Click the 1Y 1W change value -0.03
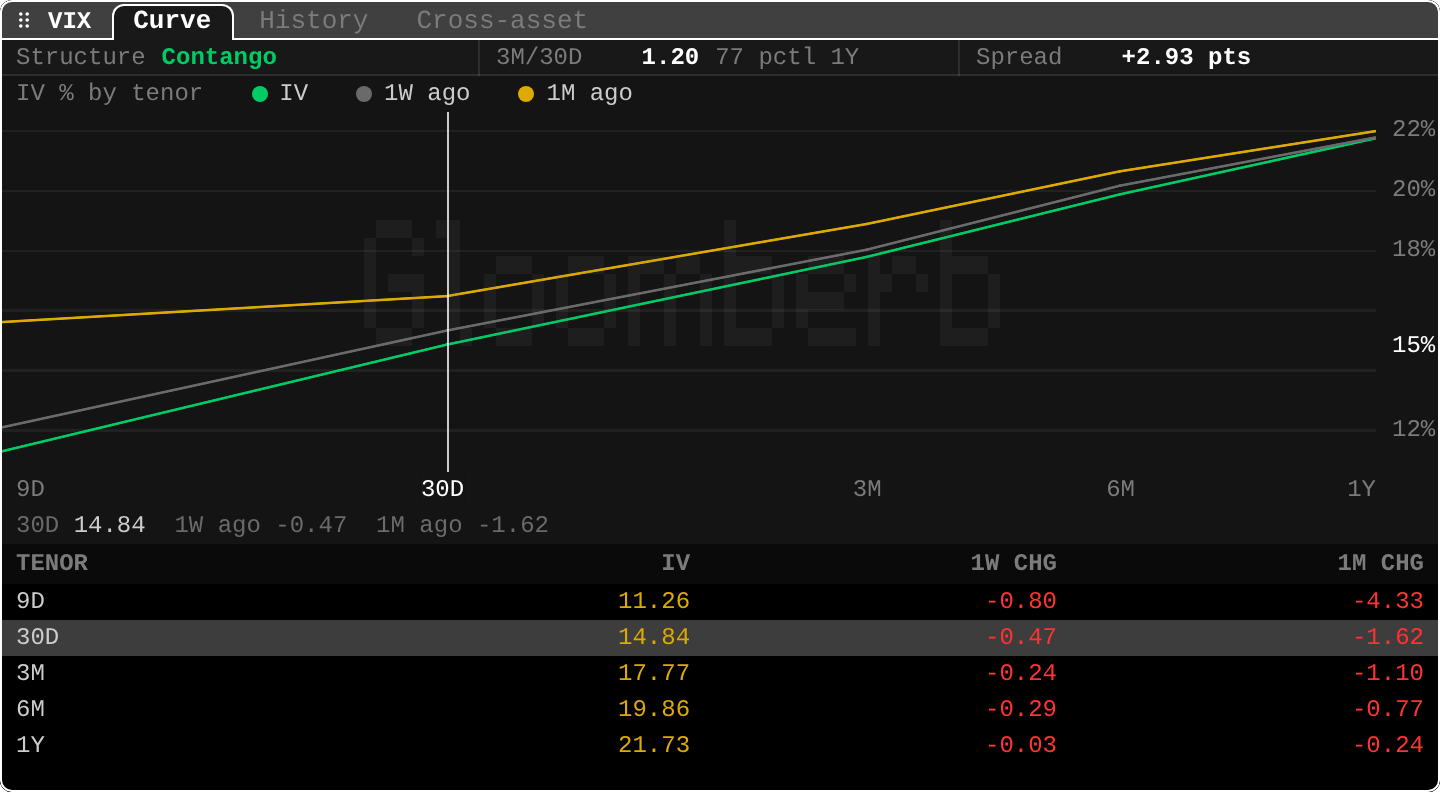1440x792 pixels. tap(1021, 746)
